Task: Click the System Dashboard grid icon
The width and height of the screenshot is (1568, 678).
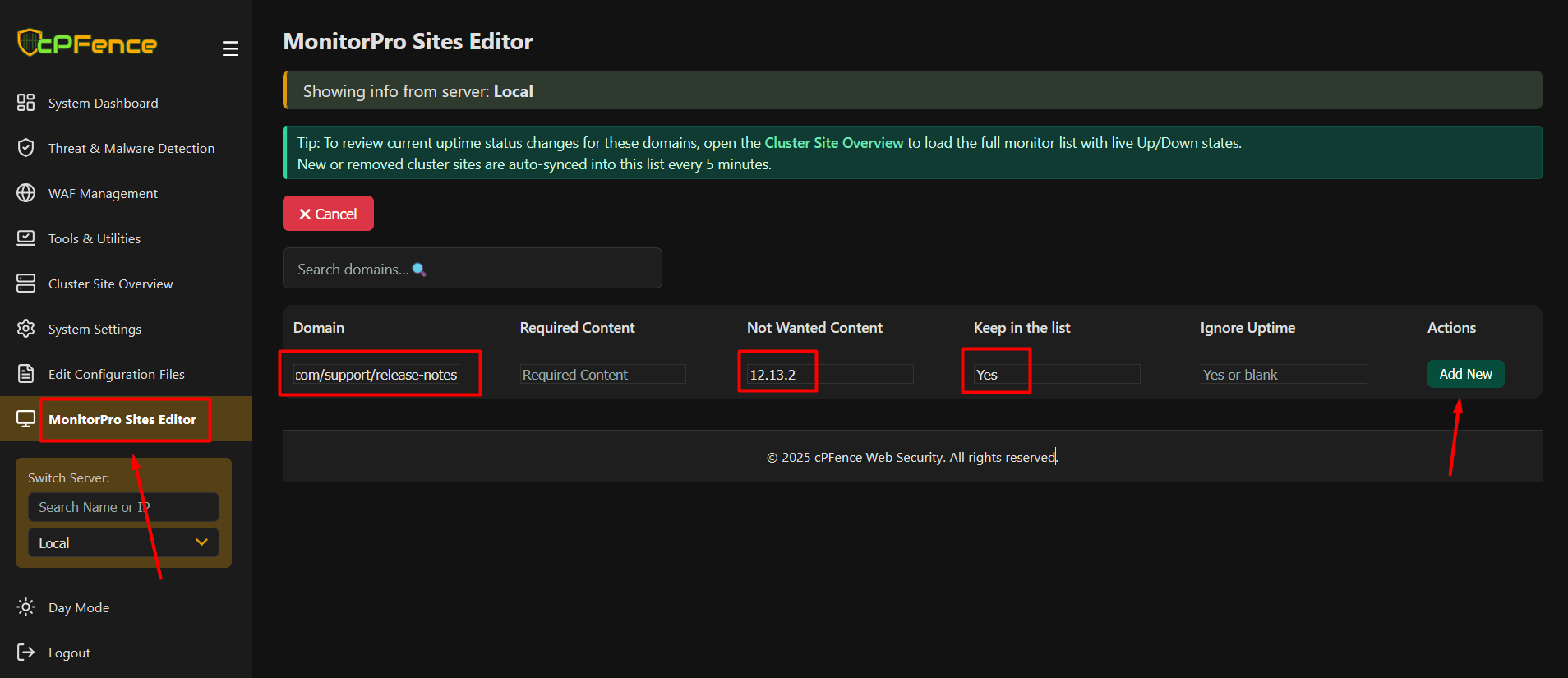Action: click(26, 103)
